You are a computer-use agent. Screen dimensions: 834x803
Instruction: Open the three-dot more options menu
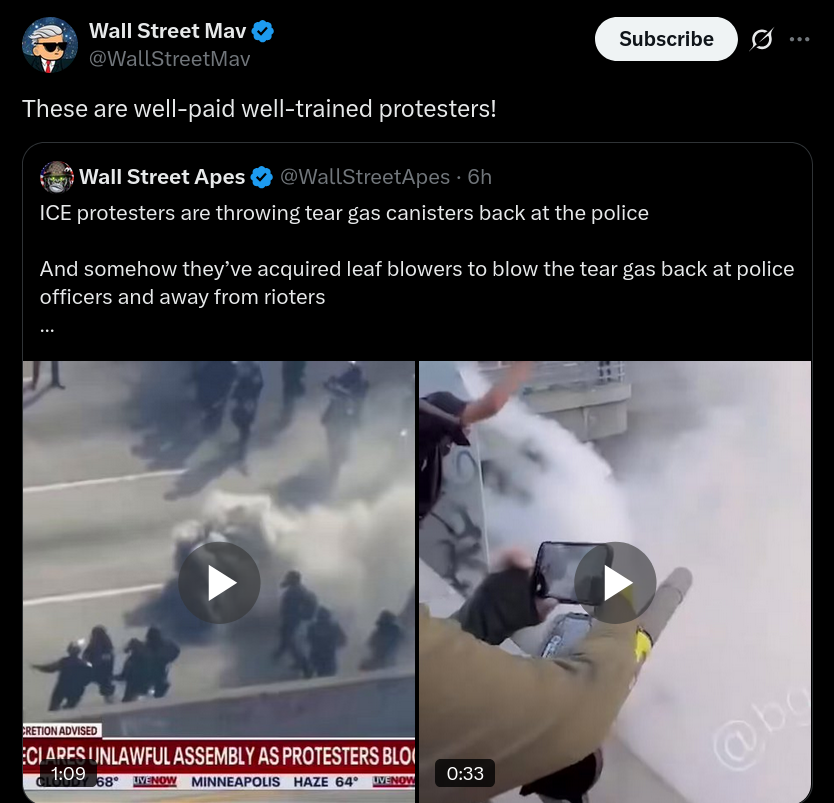click(799, 39)
